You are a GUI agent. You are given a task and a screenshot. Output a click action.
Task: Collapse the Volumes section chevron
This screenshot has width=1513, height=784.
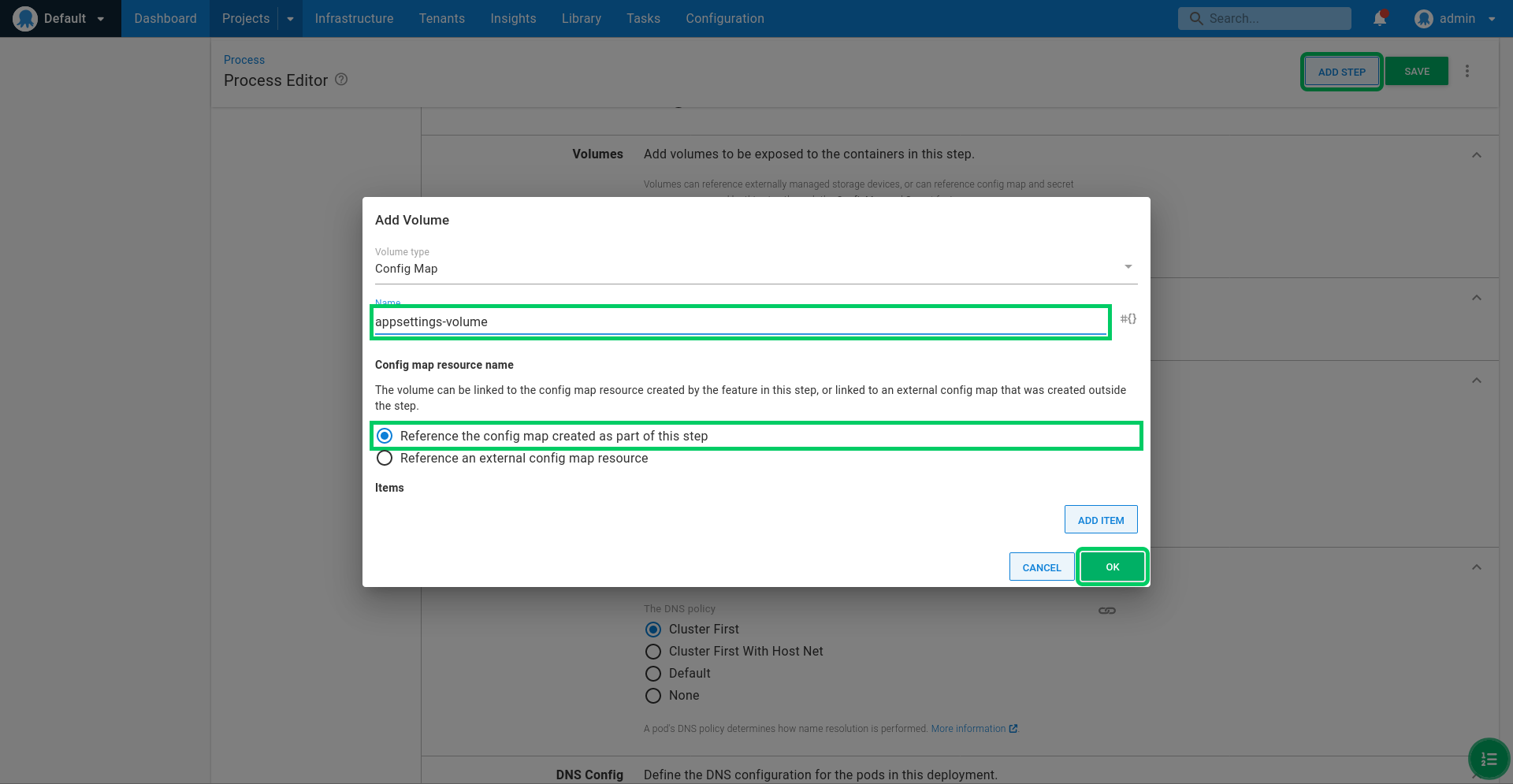(x=1477, y=155)
